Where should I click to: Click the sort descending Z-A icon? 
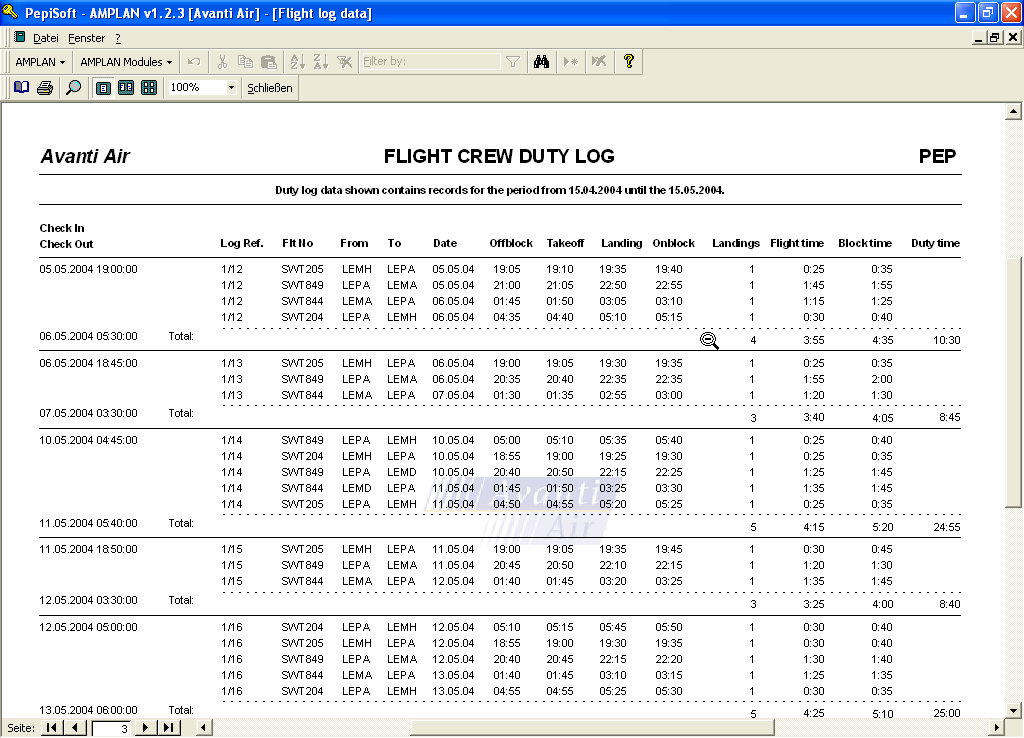pos(321,62)
